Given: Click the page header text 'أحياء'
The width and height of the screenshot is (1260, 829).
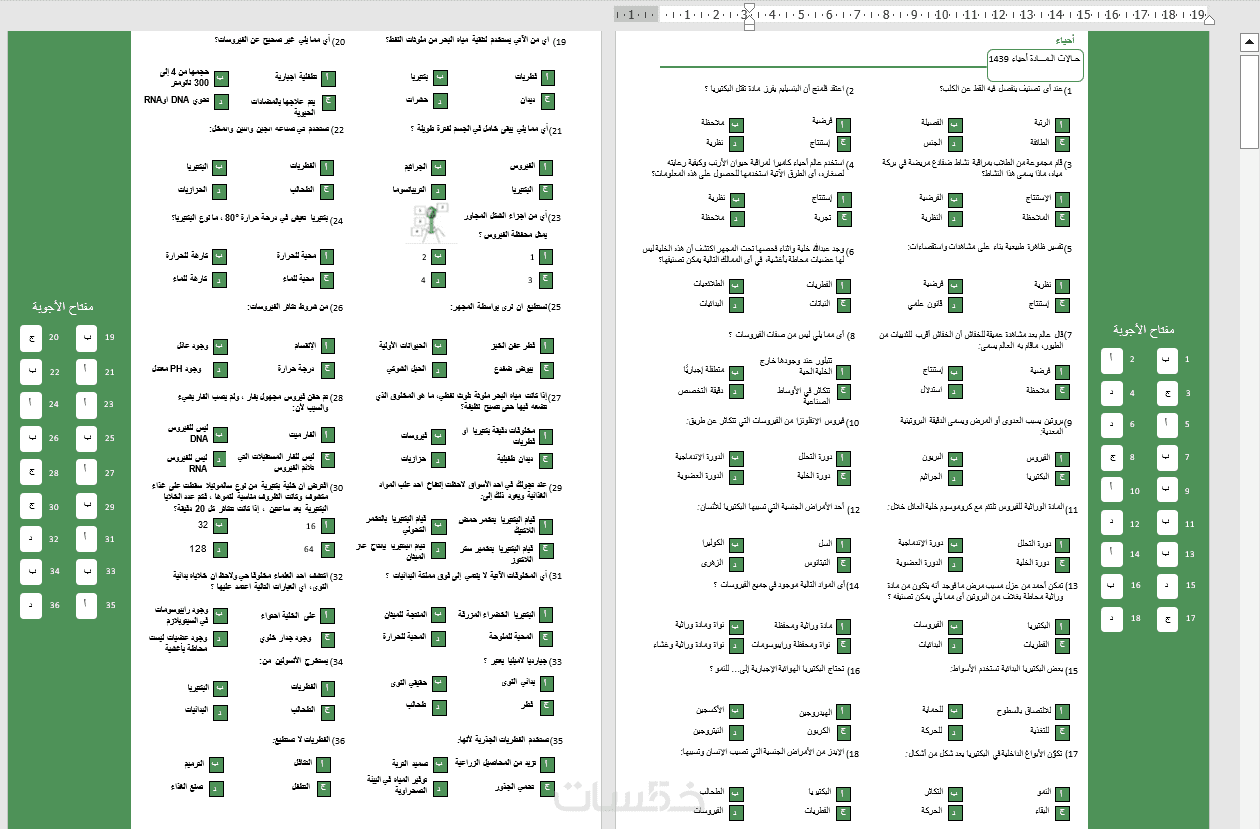Looking at the screenshot, I should 1066,41.
